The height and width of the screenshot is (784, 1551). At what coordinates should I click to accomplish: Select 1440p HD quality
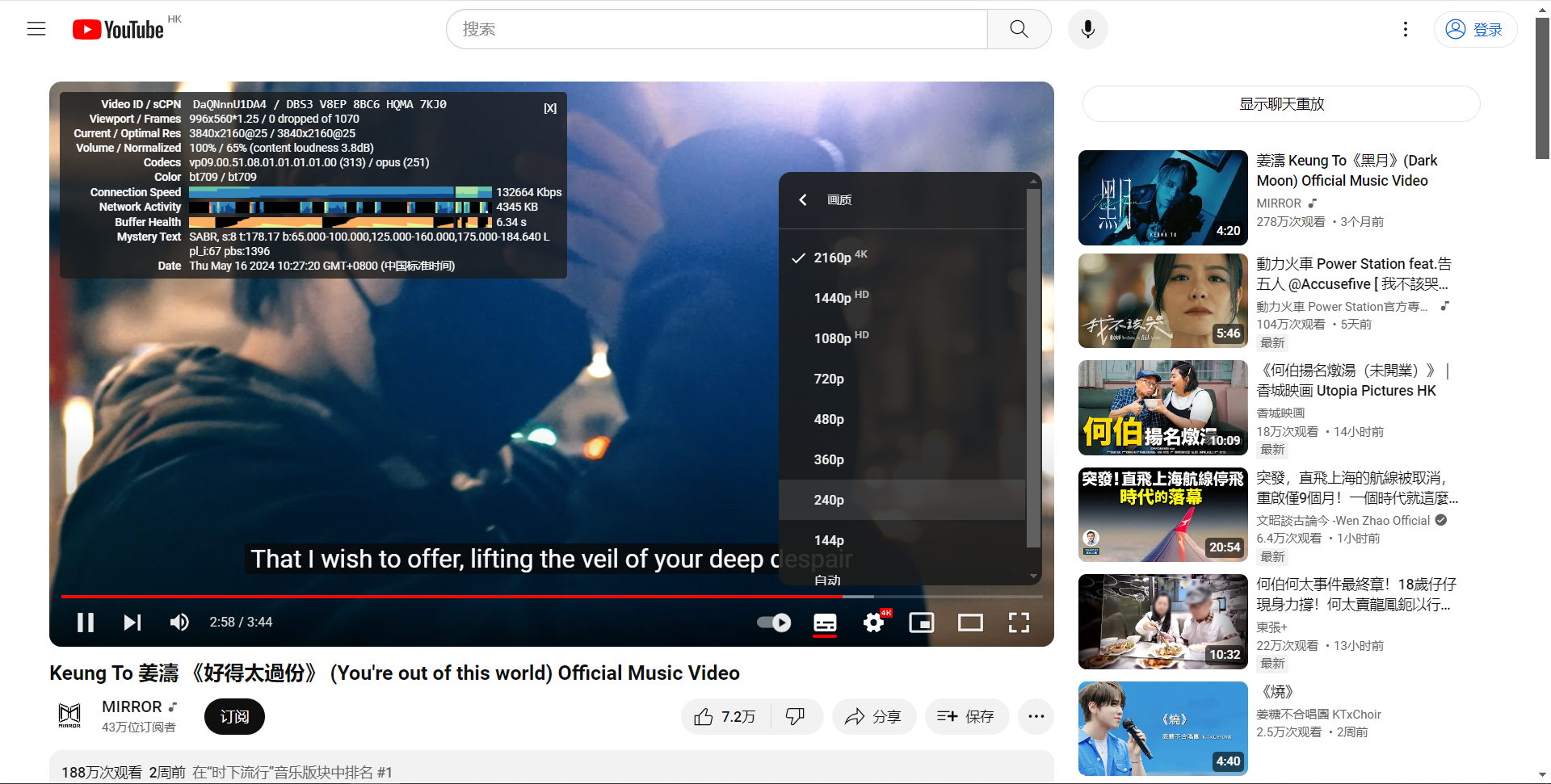click(x=902, y=298)
